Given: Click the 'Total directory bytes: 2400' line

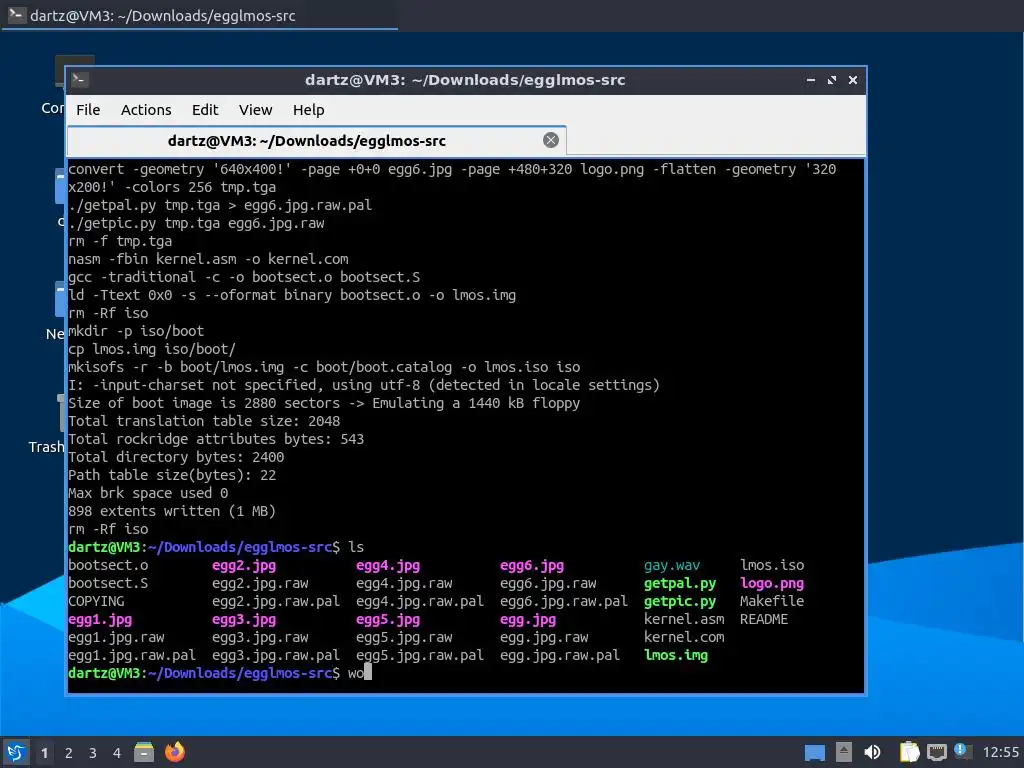Looking at the screenshot, I should tap(176, 456).
